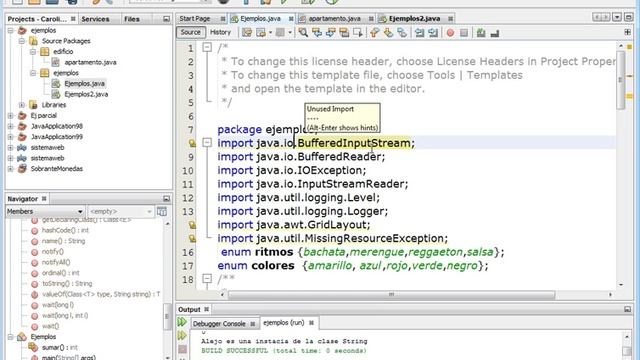Screen dimensions: 640x360
Task: Click the editor vertical scrollbar thumb
Action: tap(620, 80)
